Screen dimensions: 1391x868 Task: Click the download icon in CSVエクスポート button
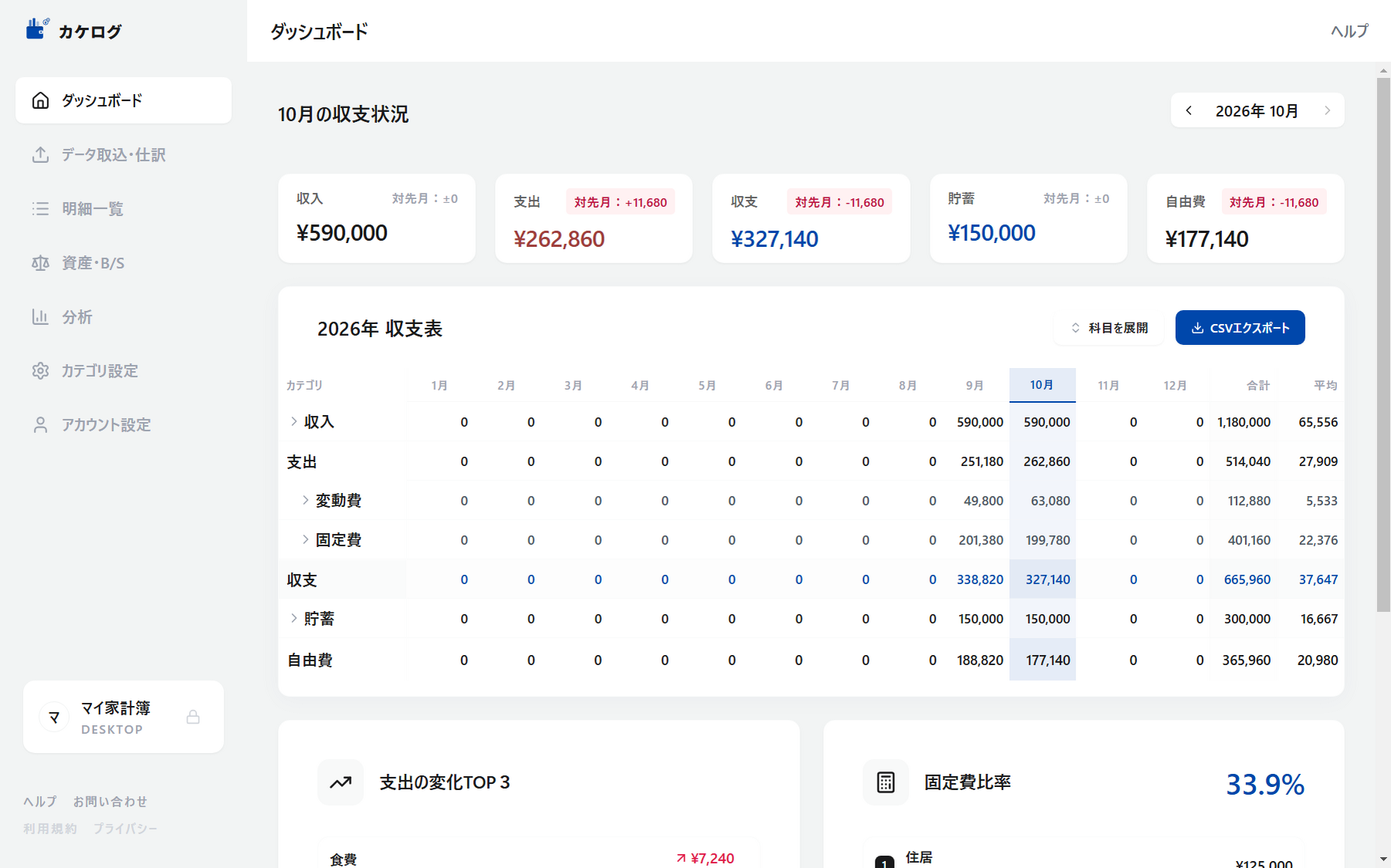[1197, 328]
